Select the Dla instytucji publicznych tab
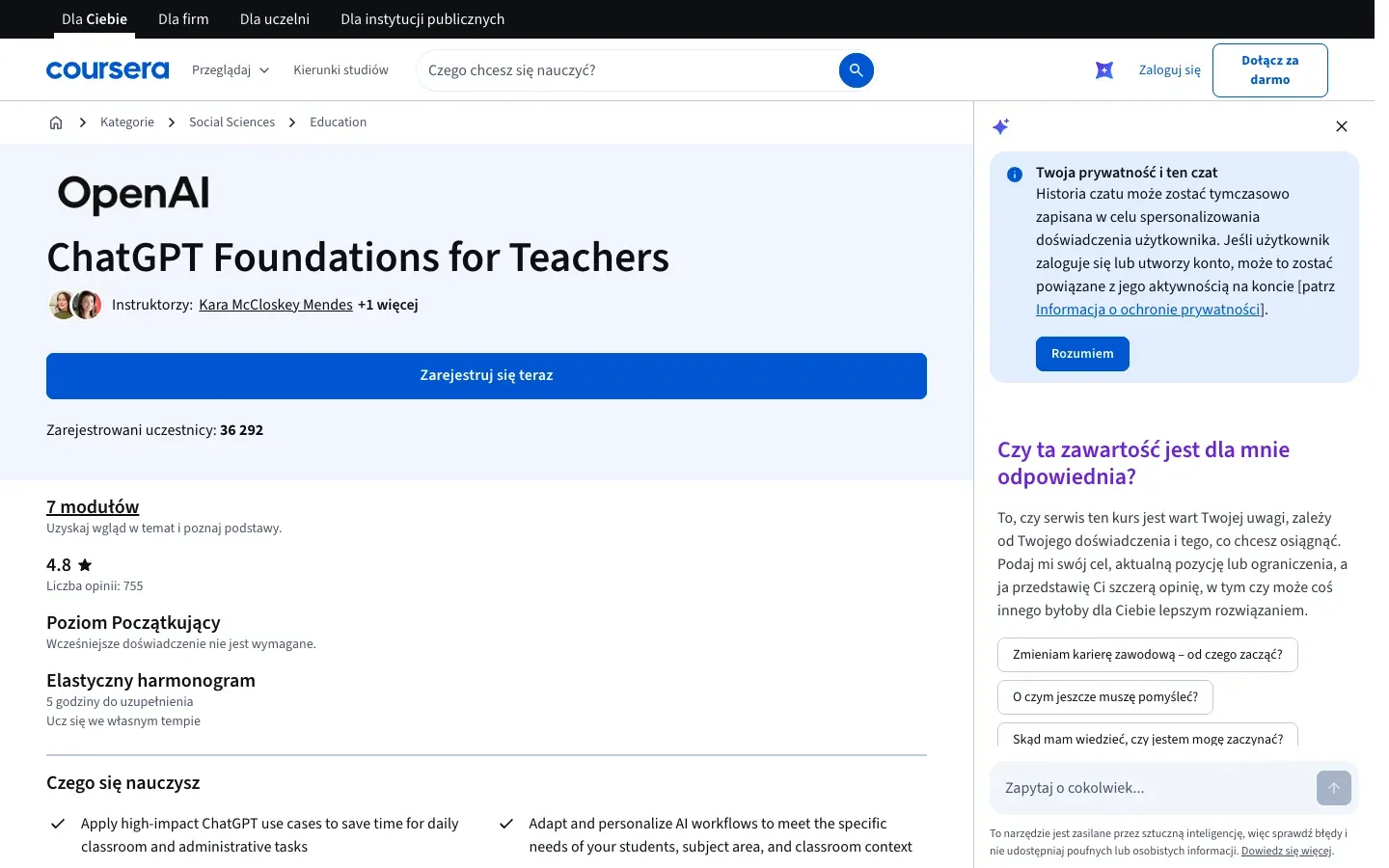 422,19
